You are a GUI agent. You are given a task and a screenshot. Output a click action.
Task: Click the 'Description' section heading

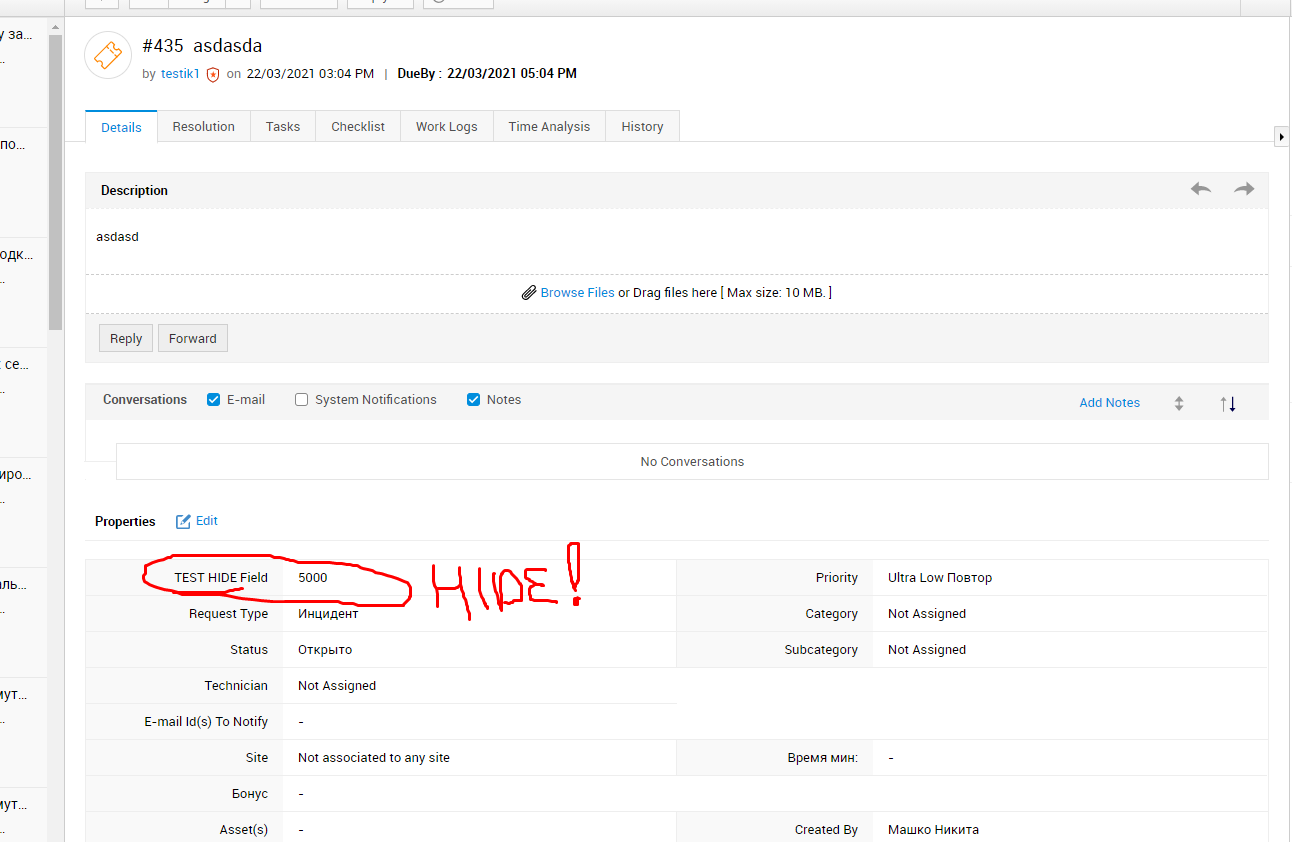pos(134,190)
